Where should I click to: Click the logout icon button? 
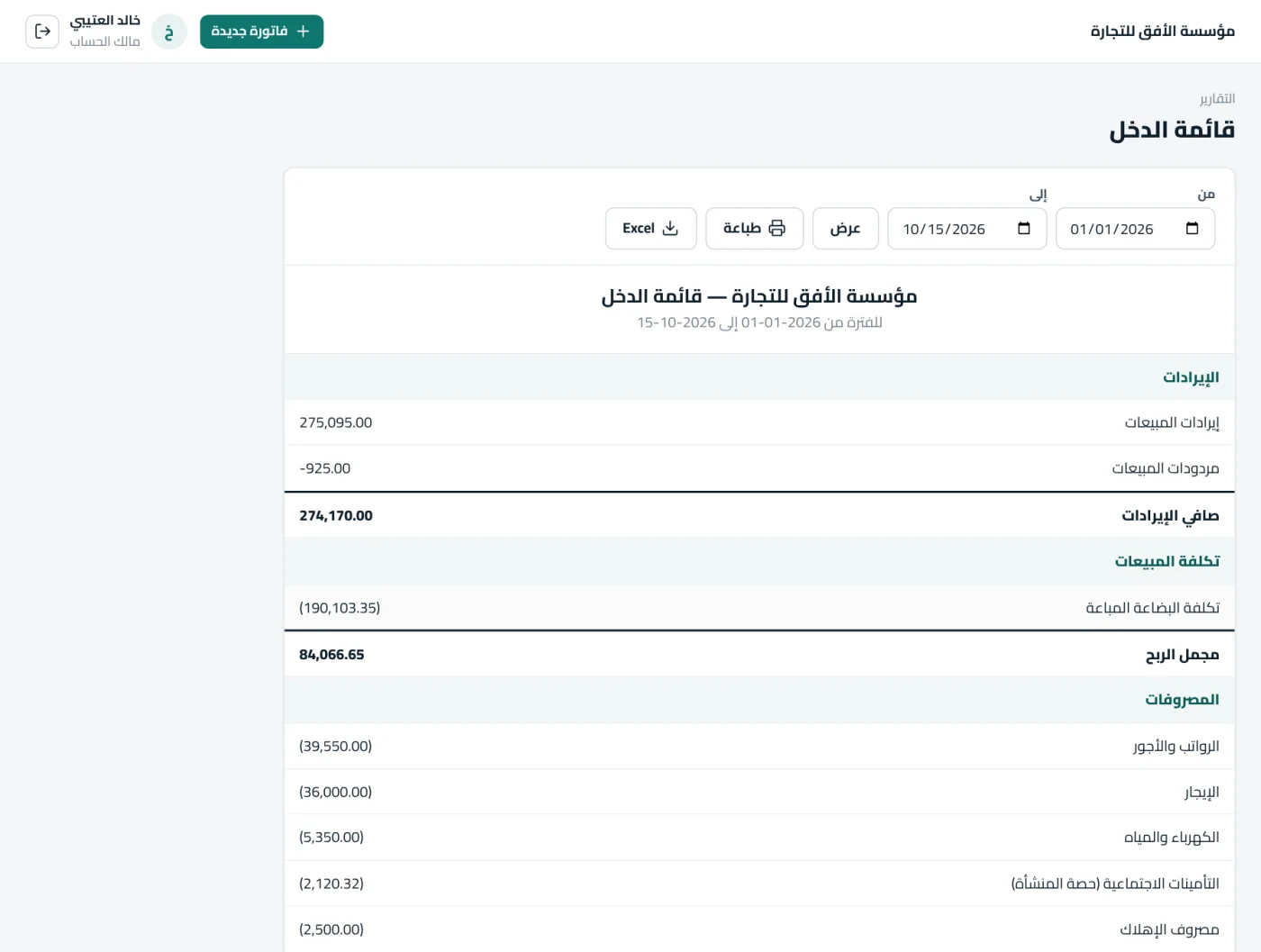point(42,32)
